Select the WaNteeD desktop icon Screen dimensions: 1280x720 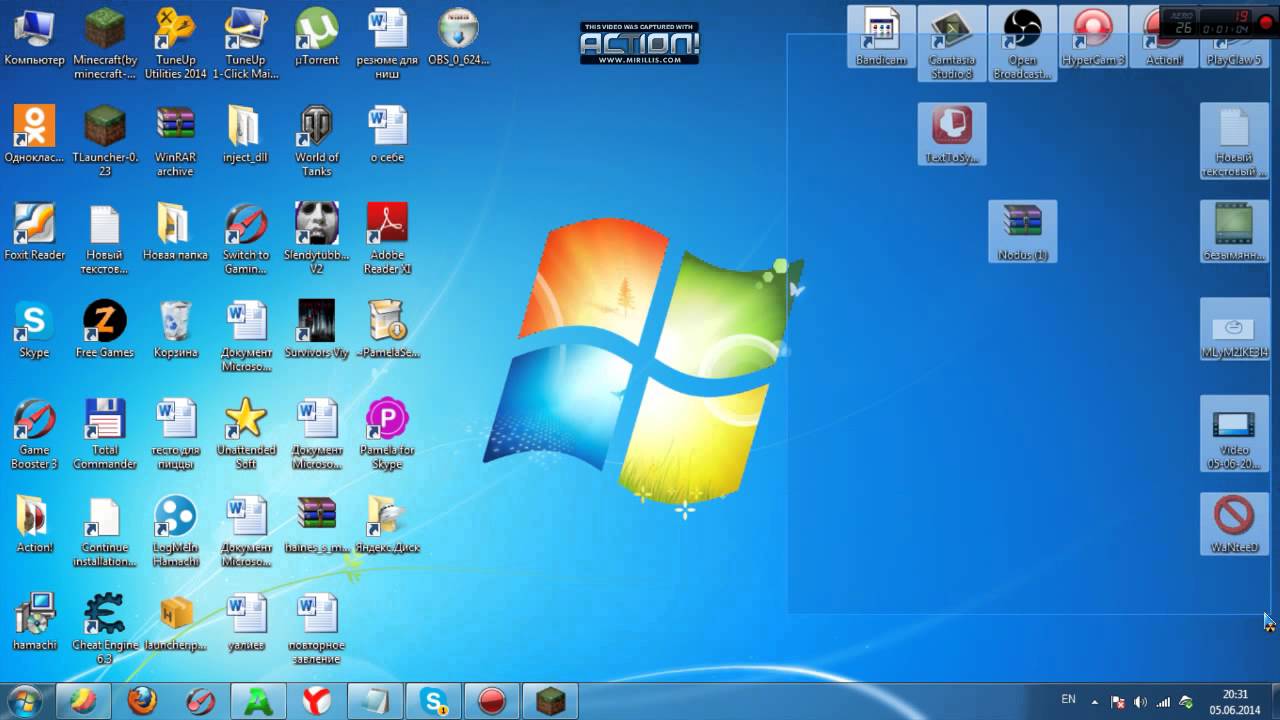click(x=1234, y=525)
